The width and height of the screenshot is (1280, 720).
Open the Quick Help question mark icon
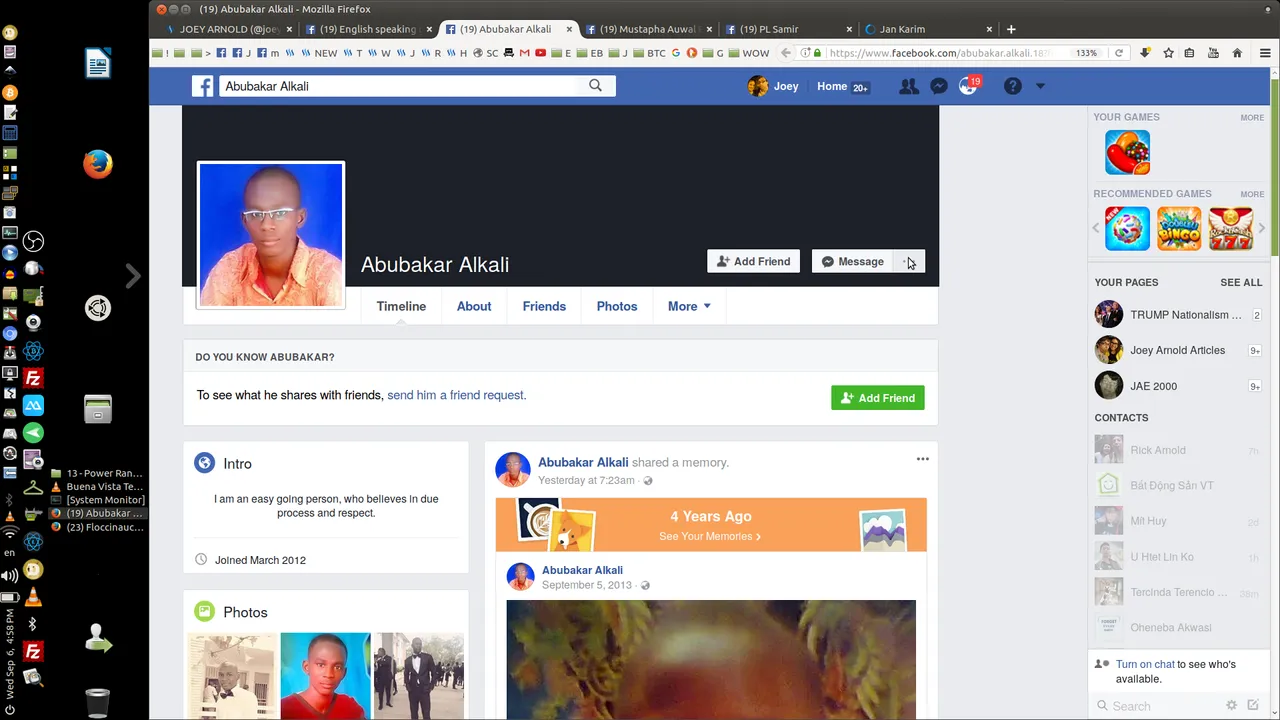[1013, 87]
